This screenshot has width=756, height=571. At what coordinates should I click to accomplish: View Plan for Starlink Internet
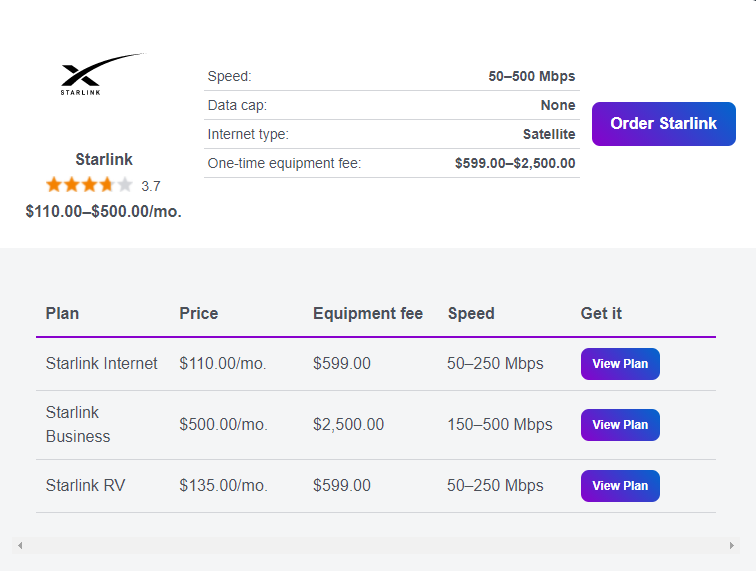(620, 364)
